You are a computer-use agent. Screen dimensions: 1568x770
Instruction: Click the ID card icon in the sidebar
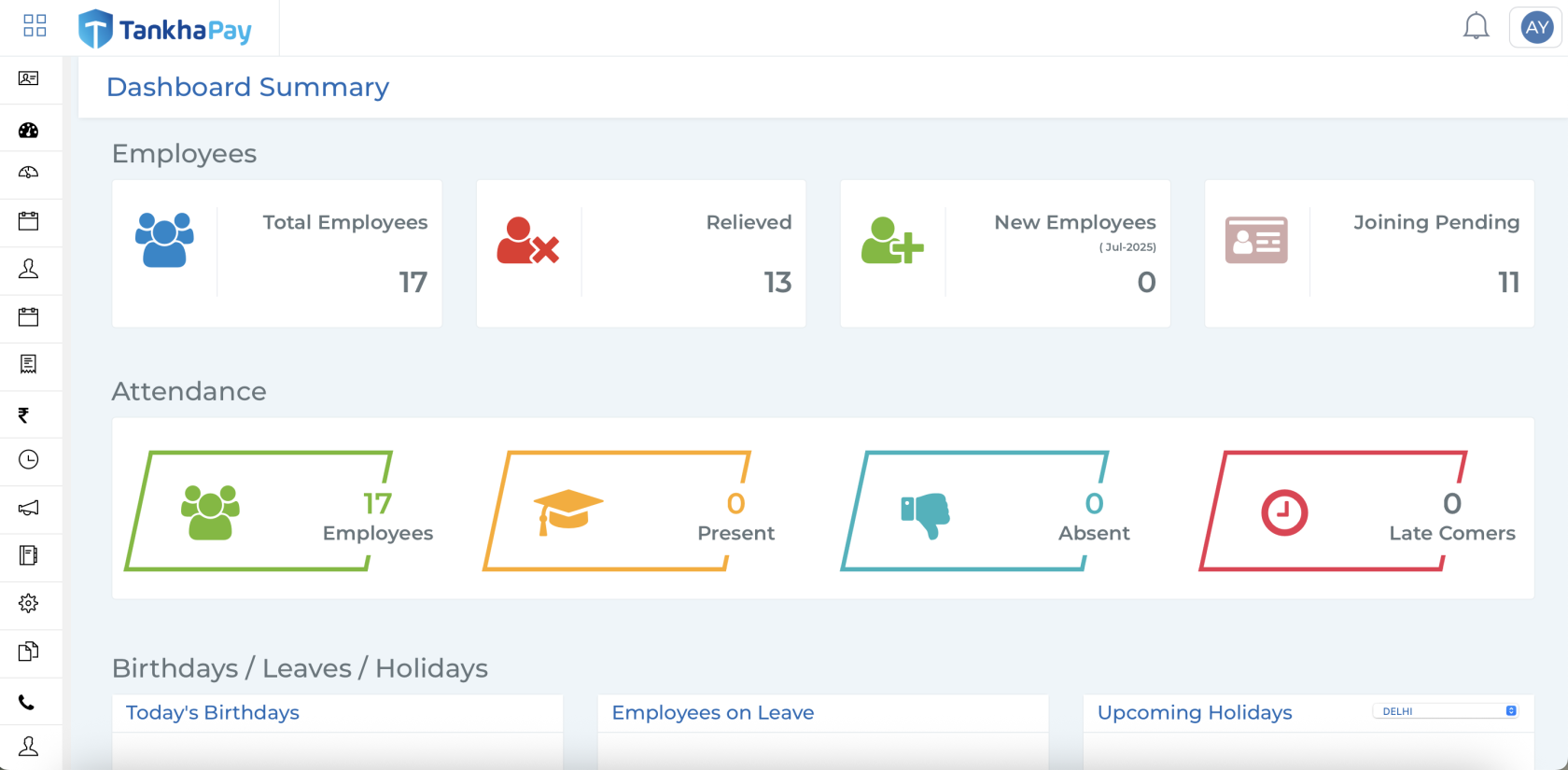[x=29, y=78]
